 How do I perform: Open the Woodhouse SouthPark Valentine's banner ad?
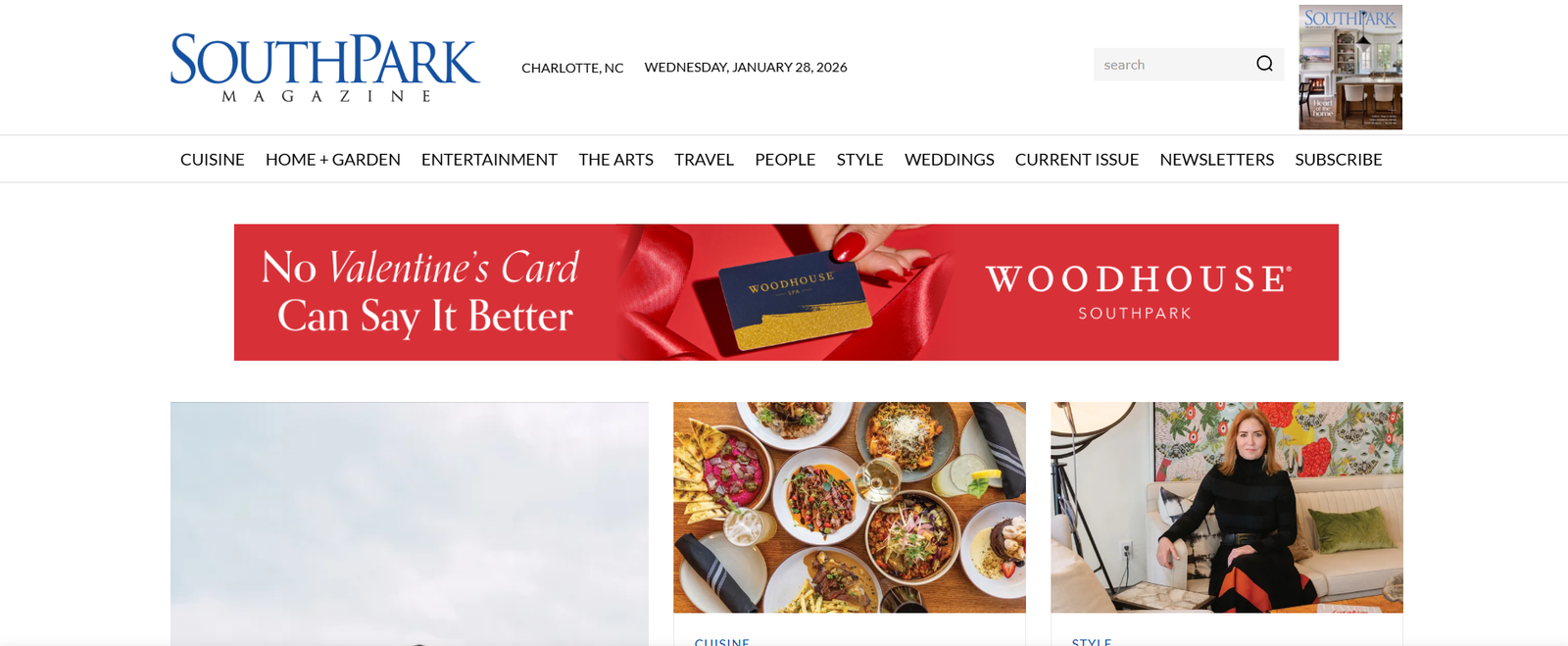[786, 292]
